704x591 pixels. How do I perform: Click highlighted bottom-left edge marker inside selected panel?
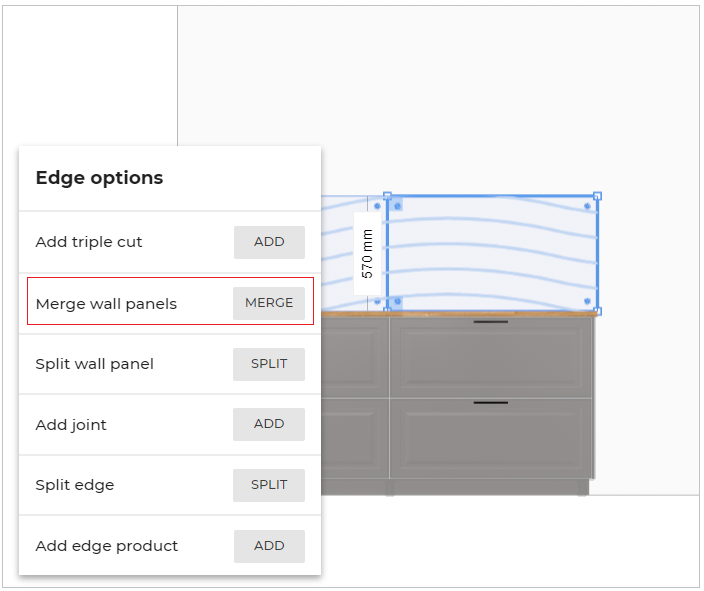pos(397,301)
